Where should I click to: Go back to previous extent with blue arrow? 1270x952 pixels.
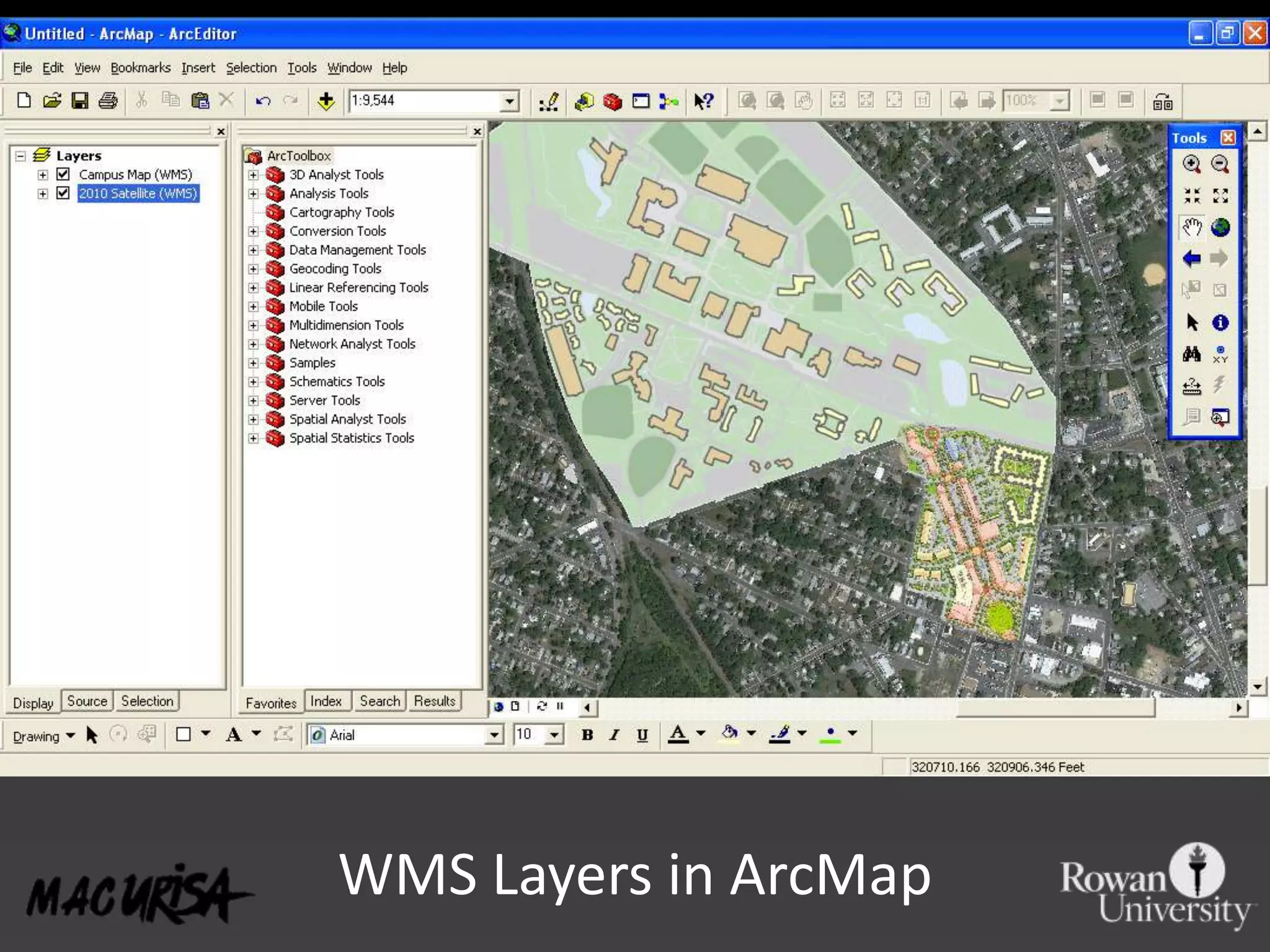point(1191,258)
